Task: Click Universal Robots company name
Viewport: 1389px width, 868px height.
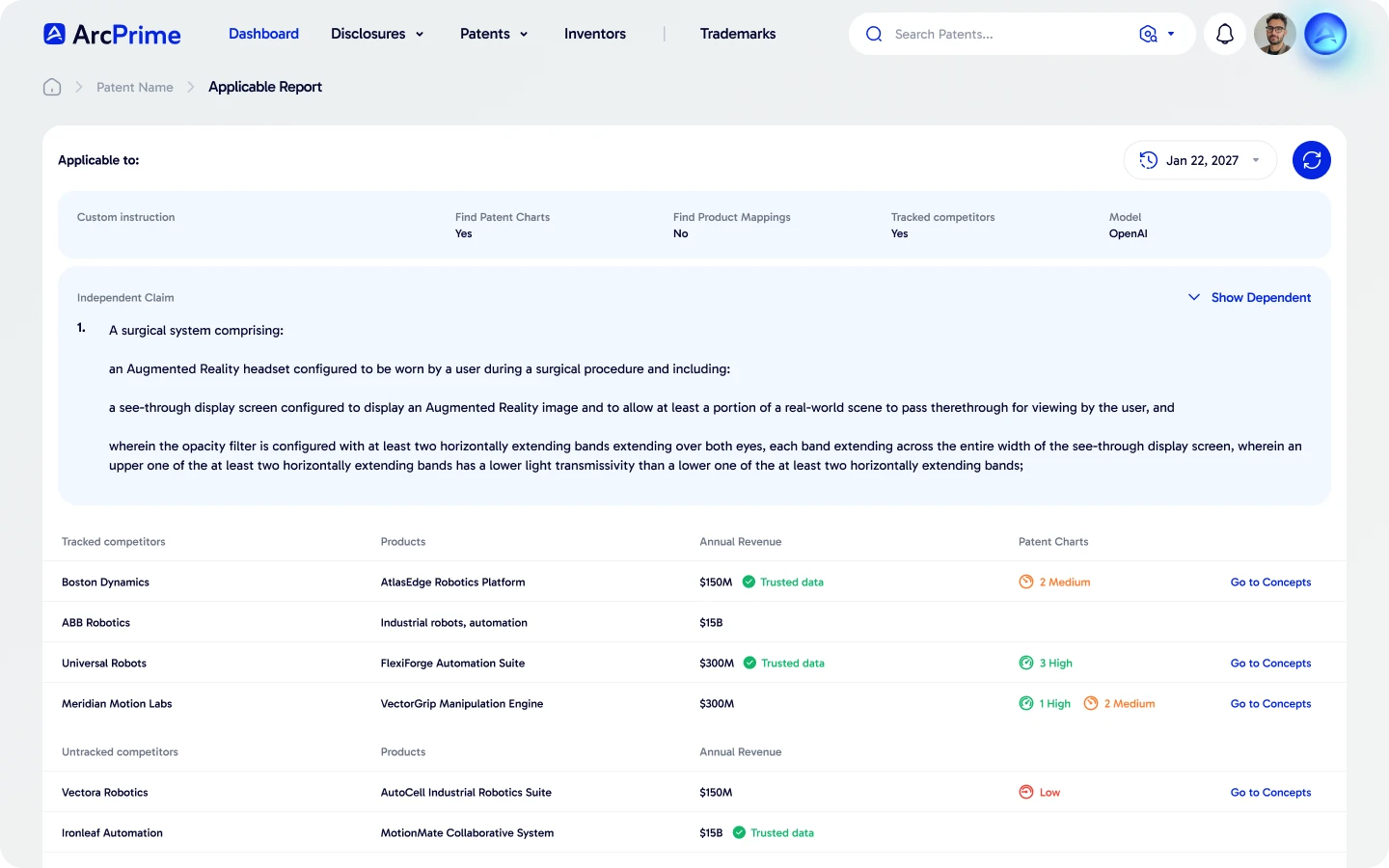Action: [104, 663]
